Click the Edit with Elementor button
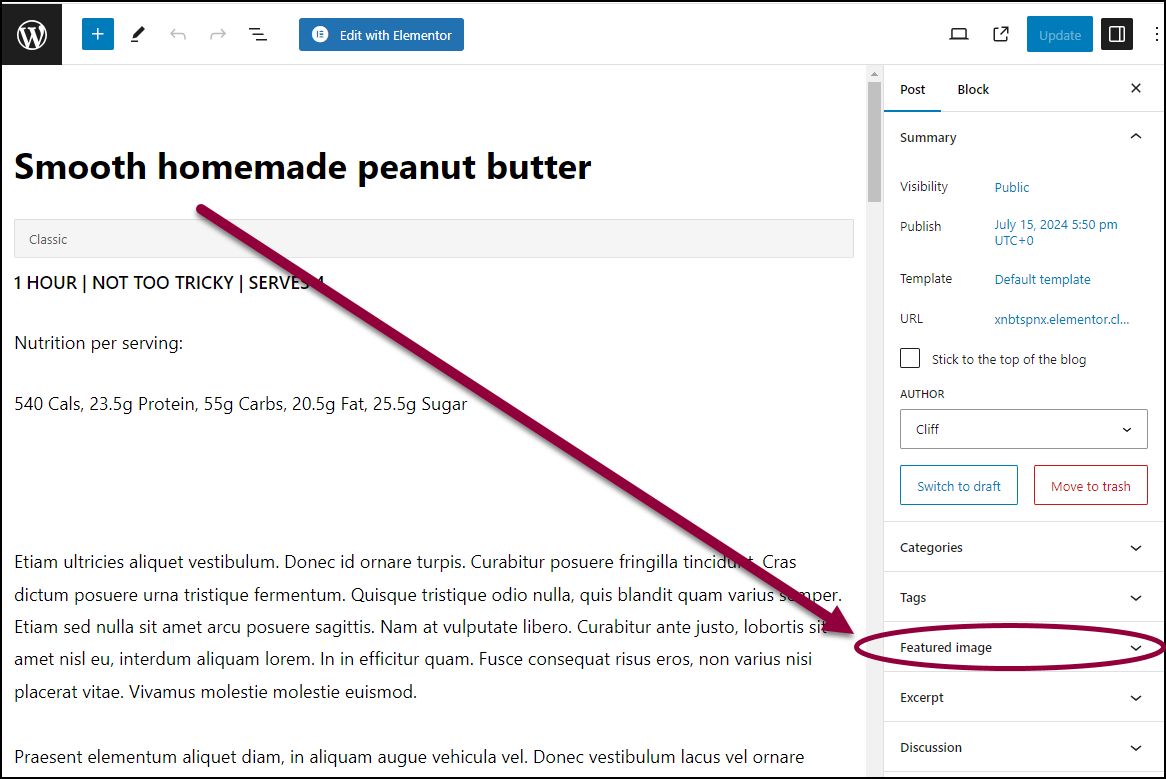Screen dimensions: 1166x779 (381, 35)
